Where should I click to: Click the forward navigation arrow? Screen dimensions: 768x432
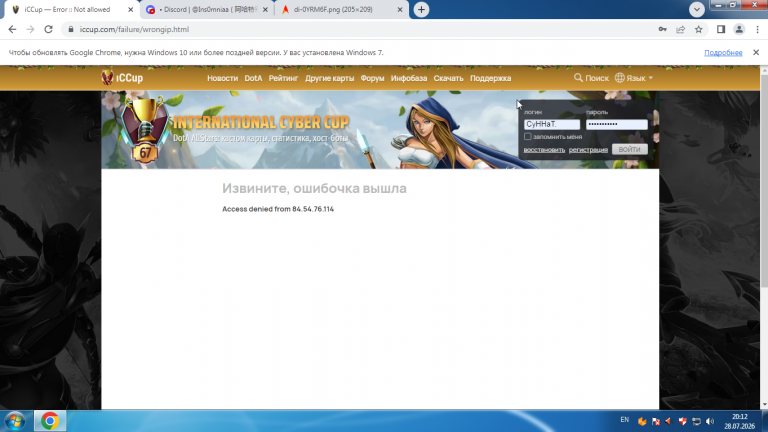coord(30,29)
